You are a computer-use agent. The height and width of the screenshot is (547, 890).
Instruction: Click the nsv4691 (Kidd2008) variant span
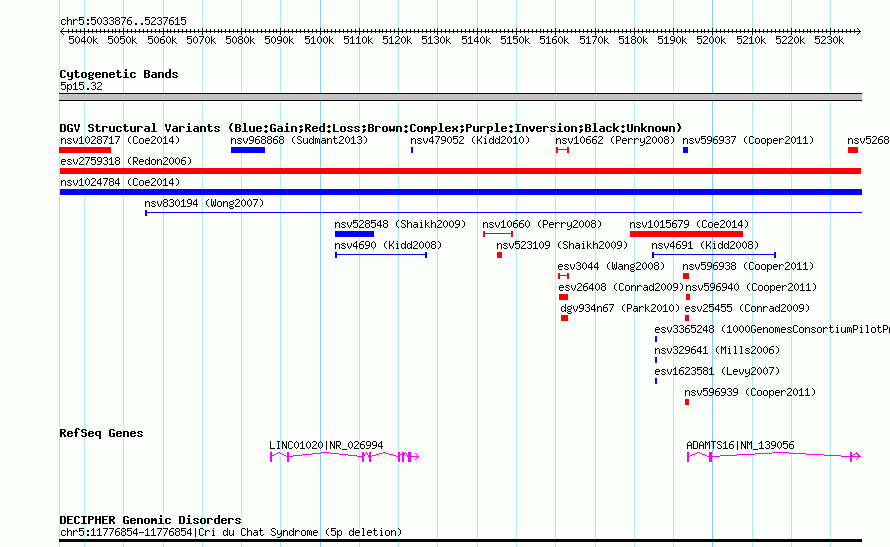coord(714,255)
